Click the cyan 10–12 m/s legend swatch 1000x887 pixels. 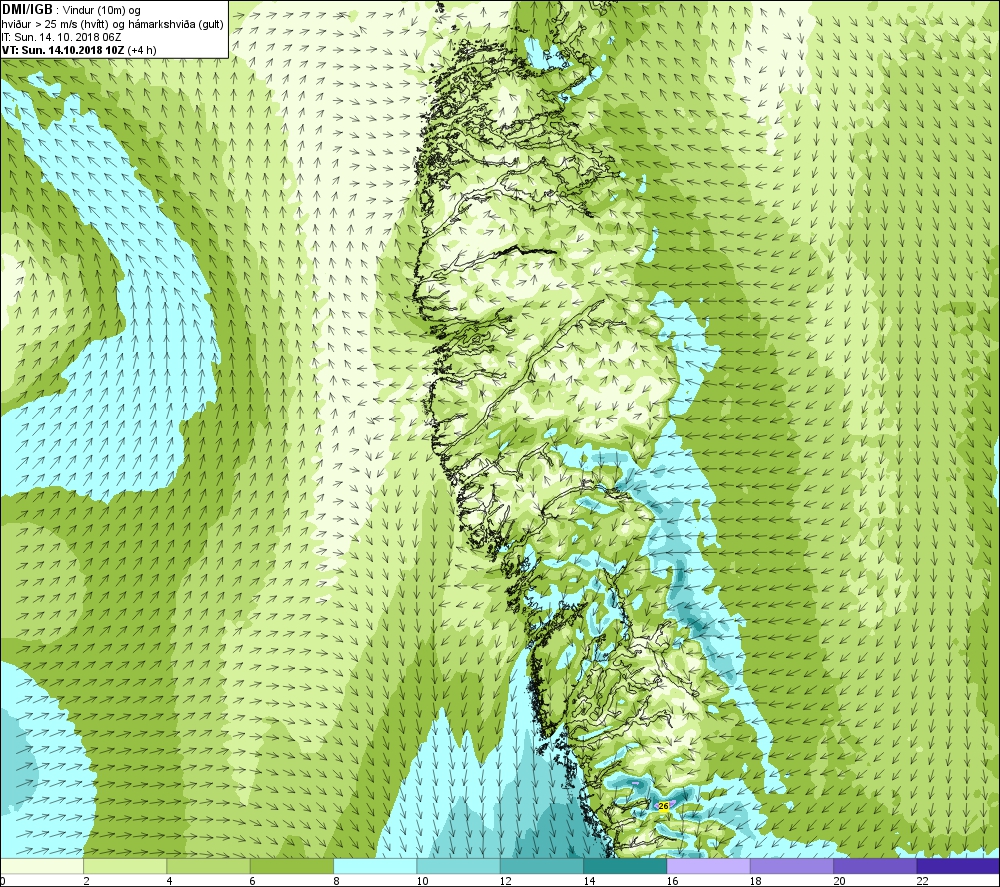[459, 866]
